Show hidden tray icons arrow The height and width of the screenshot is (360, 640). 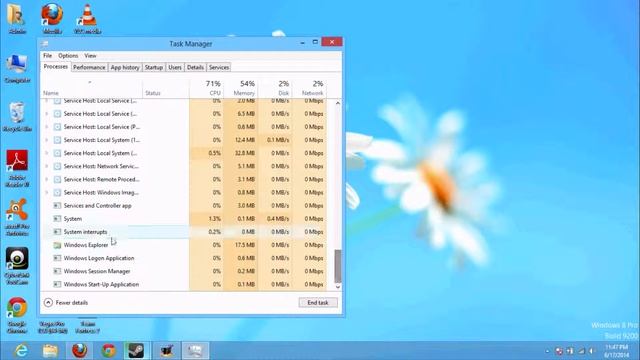pos(547,351)
